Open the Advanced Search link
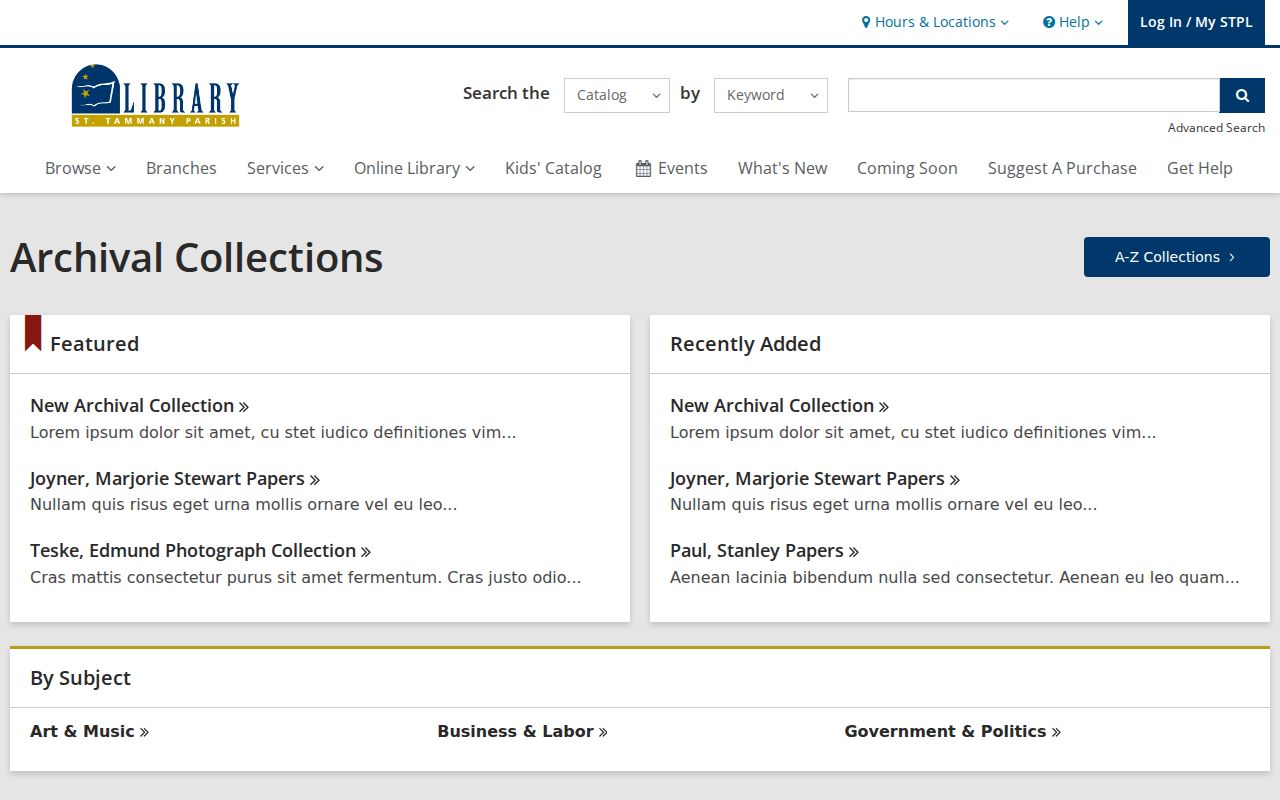The width and height of the screenshot is (1280, 800). click(1216, 128)
